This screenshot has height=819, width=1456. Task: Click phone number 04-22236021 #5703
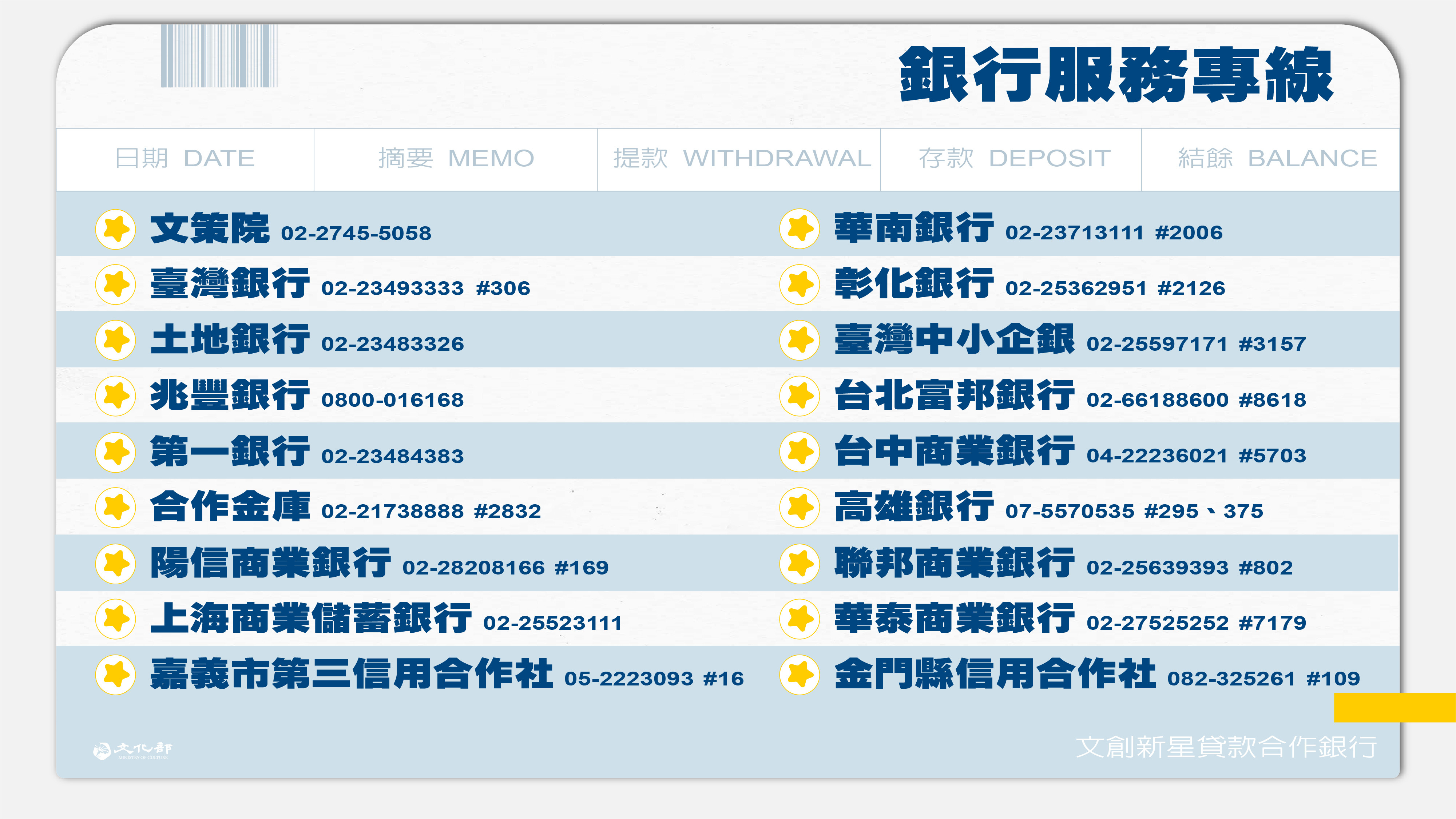tap(1197, 456)
